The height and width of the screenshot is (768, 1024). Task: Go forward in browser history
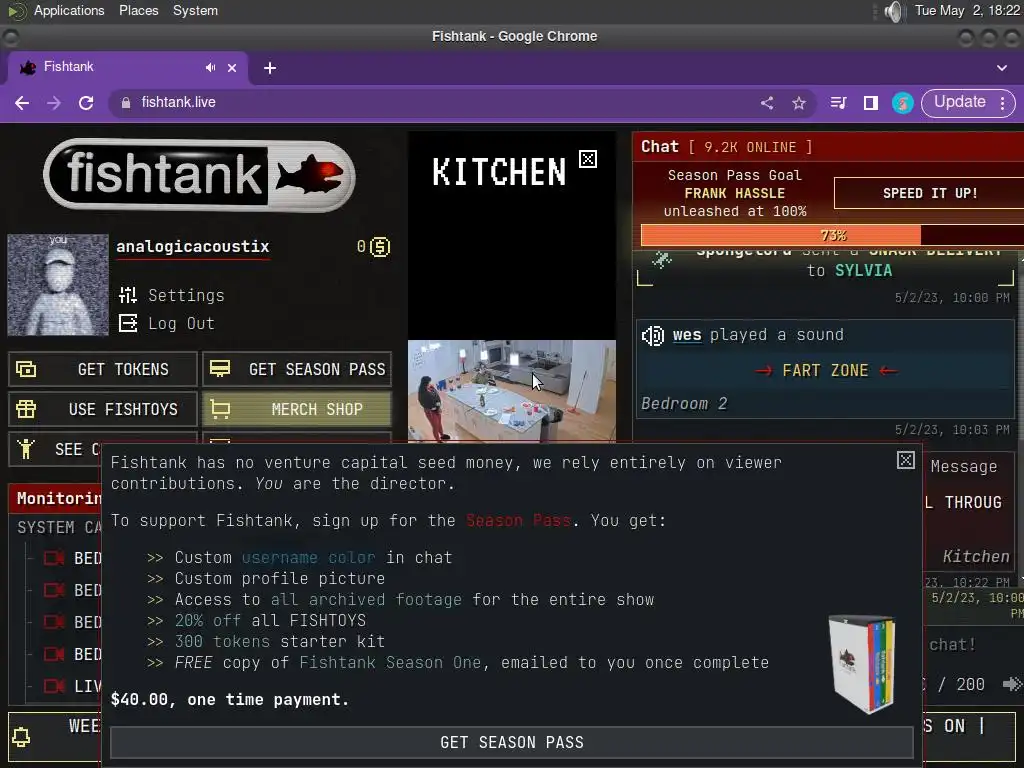click(x=54, y=103)
